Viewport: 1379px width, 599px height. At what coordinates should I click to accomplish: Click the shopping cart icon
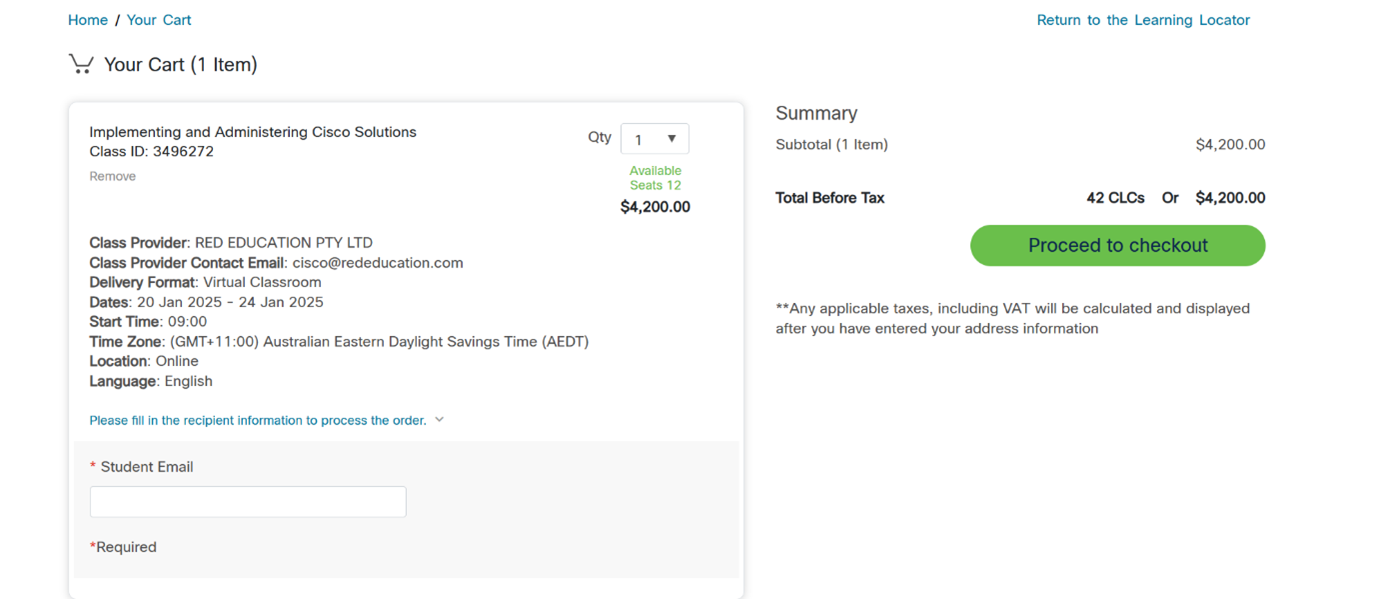81,63
